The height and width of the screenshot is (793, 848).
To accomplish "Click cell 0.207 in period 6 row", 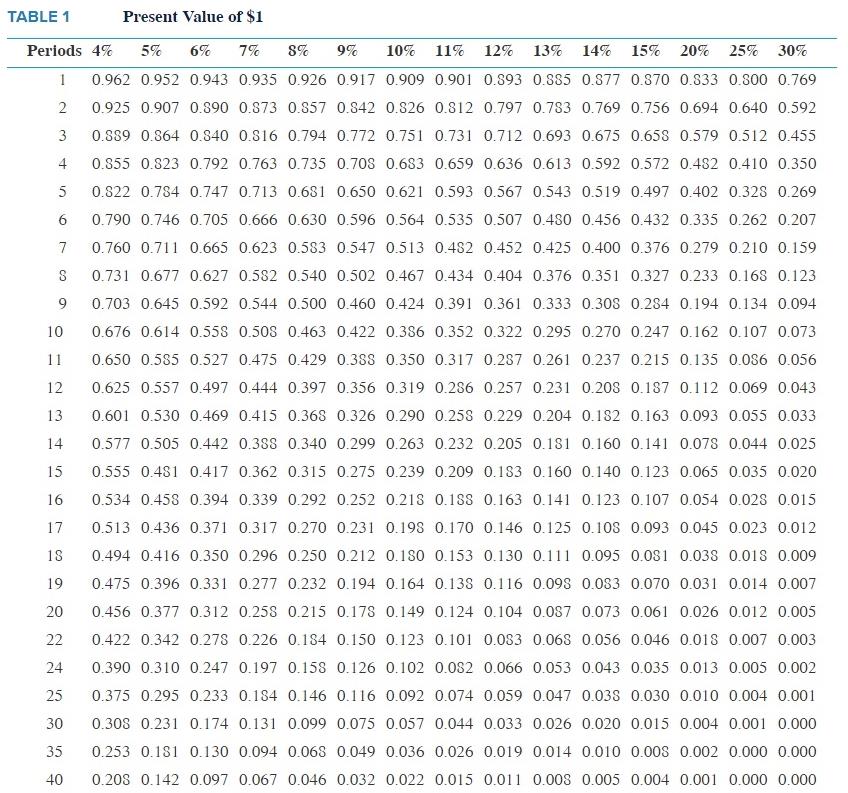I will [x=797, y=220].
